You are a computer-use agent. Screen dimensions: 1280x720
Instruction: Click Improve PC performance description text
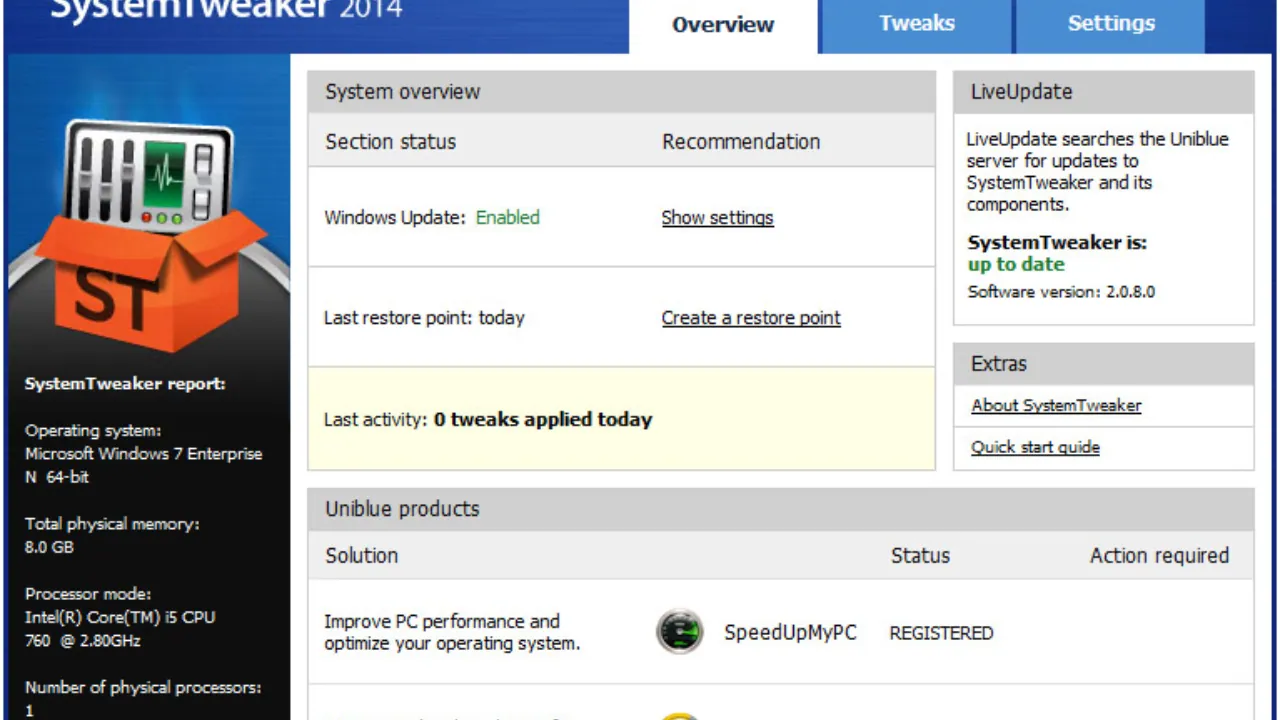coord(452,632)
